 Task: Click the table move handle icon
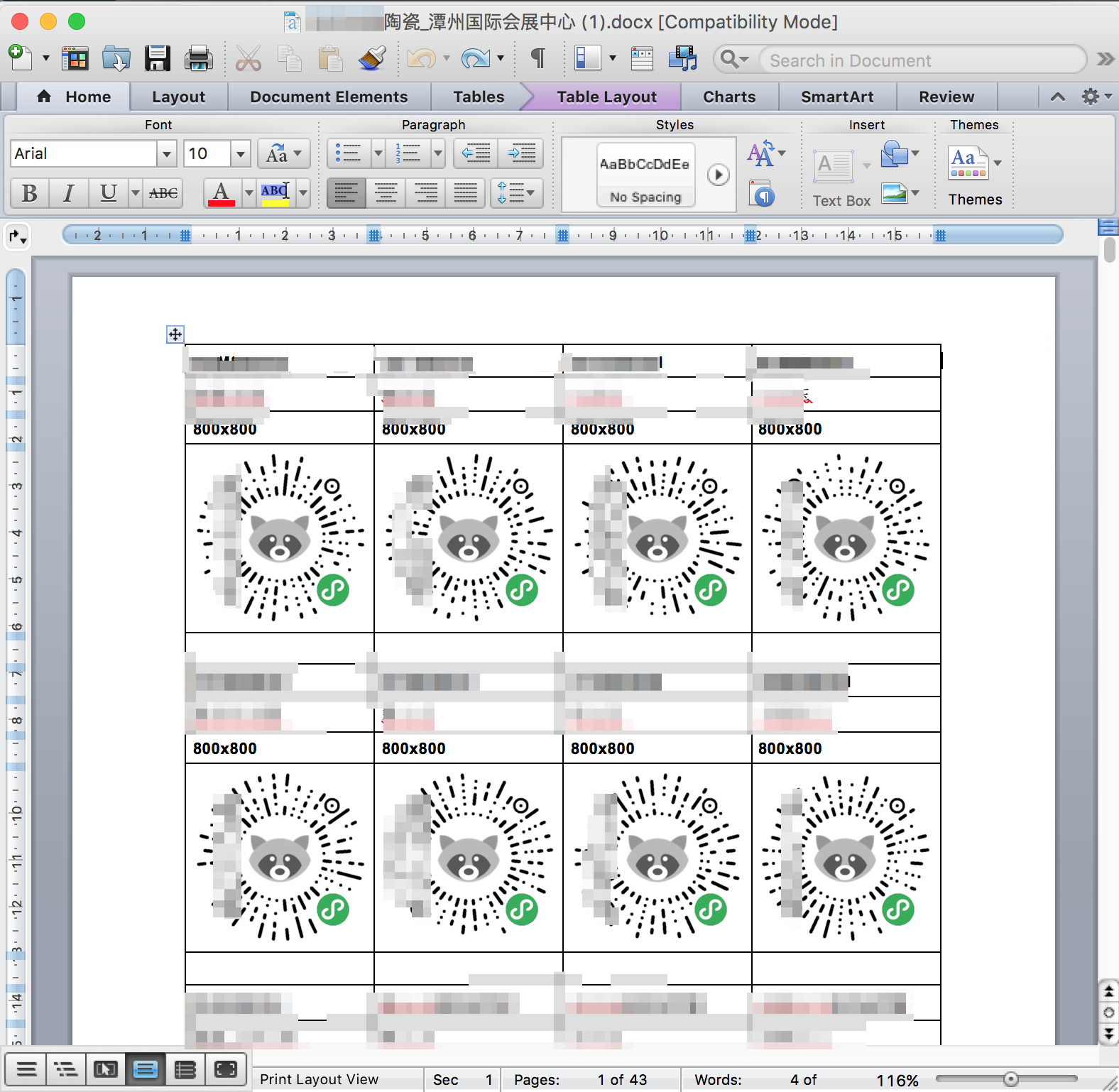[175, 334]
